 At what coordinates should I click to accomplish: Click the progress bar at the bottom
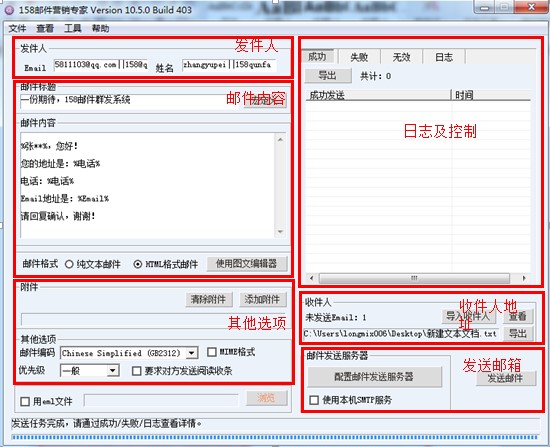coord(275,437)
